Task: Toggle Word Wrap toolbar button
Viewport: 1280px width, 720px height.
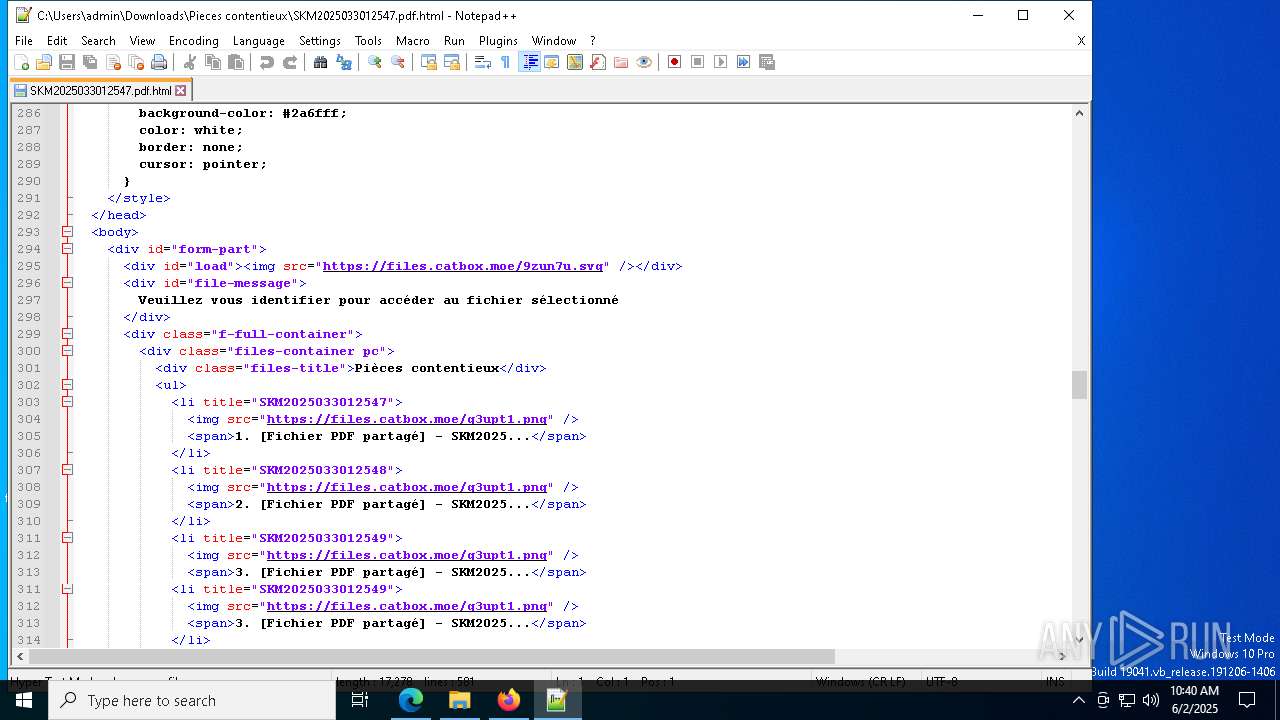Action: pos(483,62)
